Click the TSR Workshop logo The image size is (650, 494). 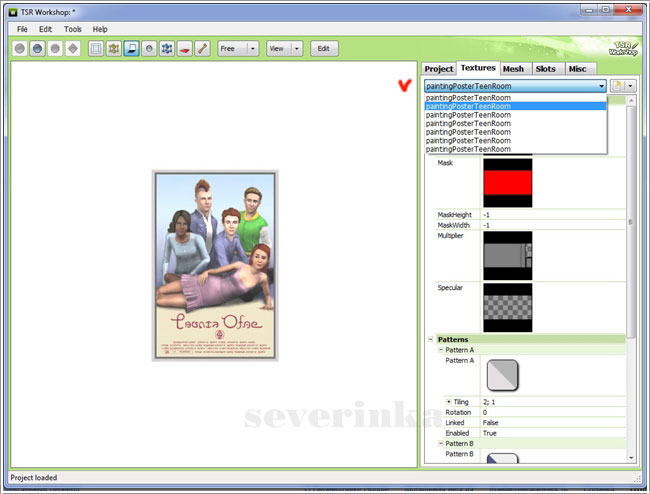623,48
